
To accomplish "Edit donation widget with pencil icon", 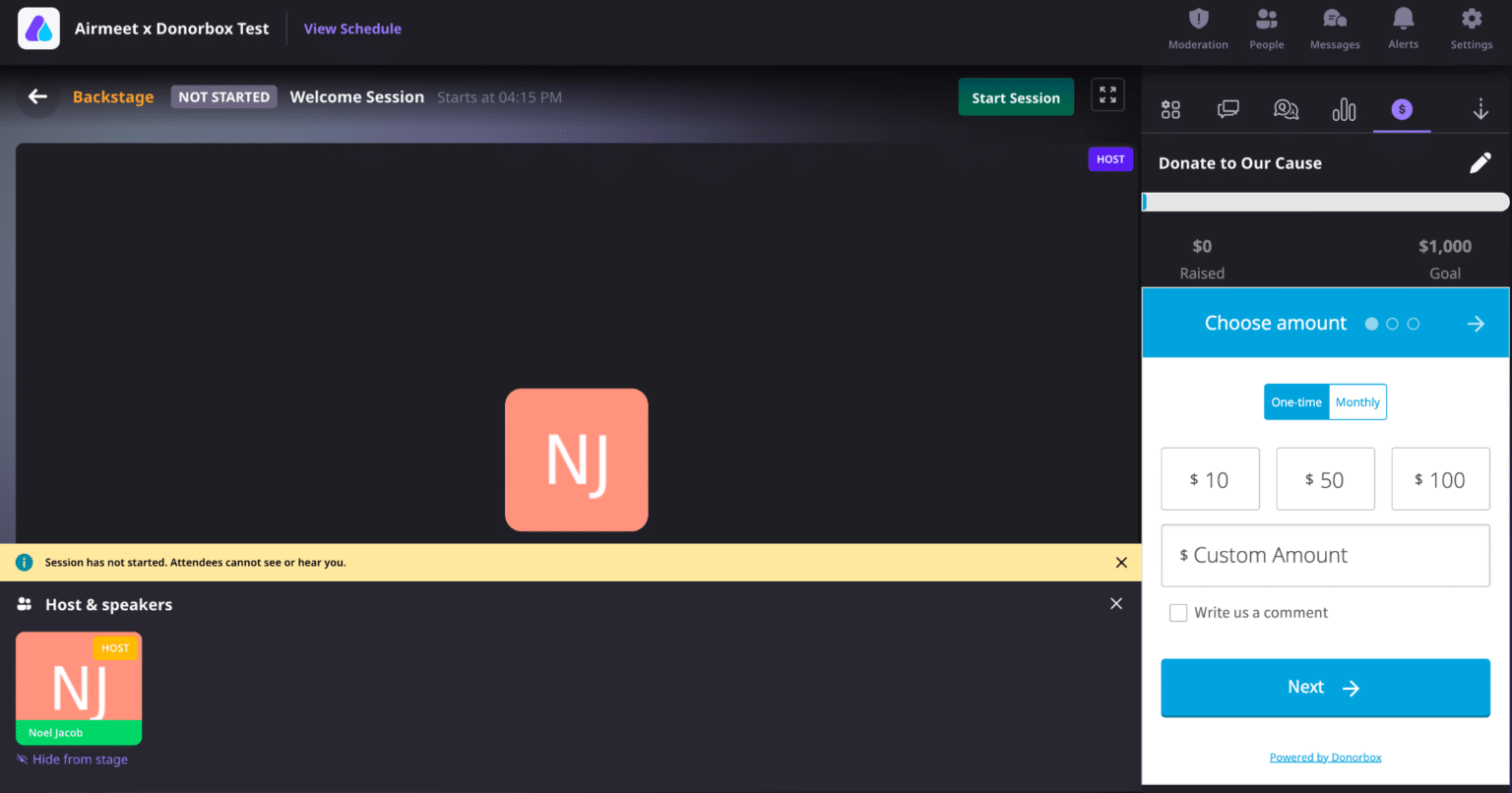I will click(x=1480, y=163).
